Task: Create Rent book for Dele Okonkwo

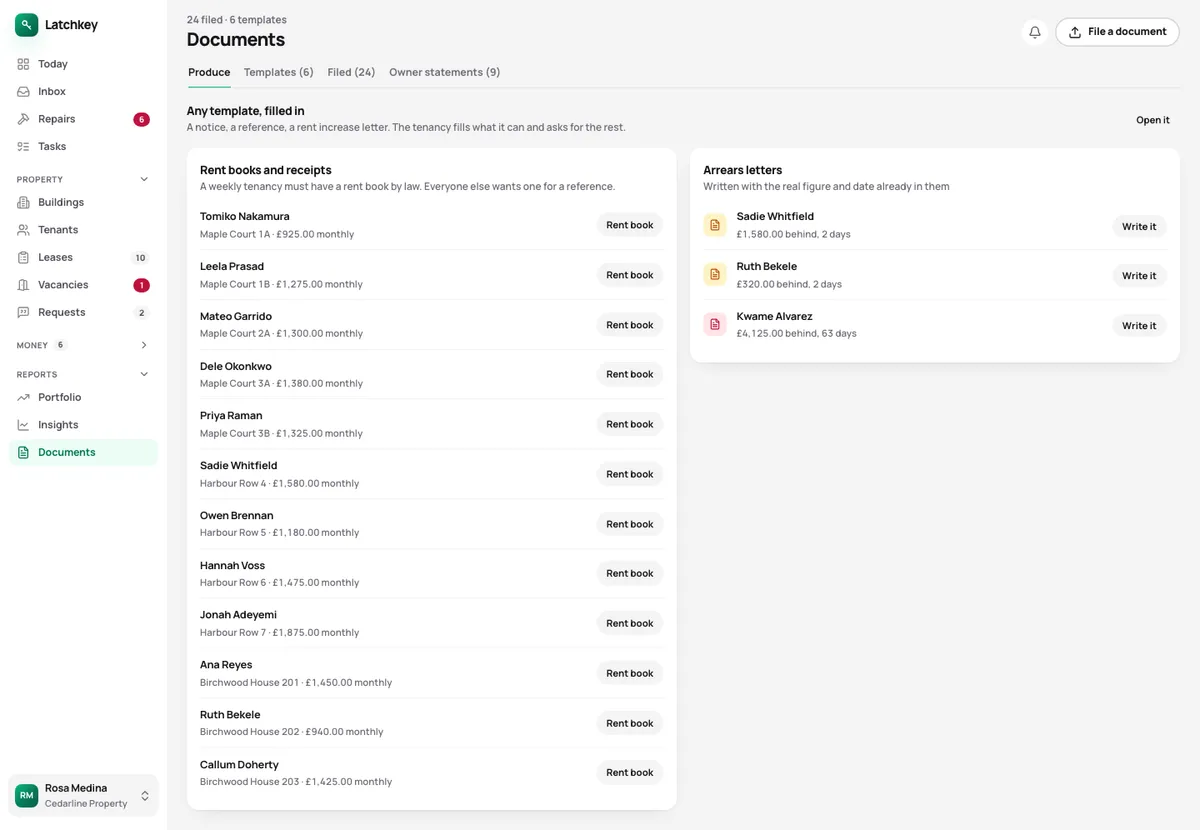Action: [x=630, y=375]
